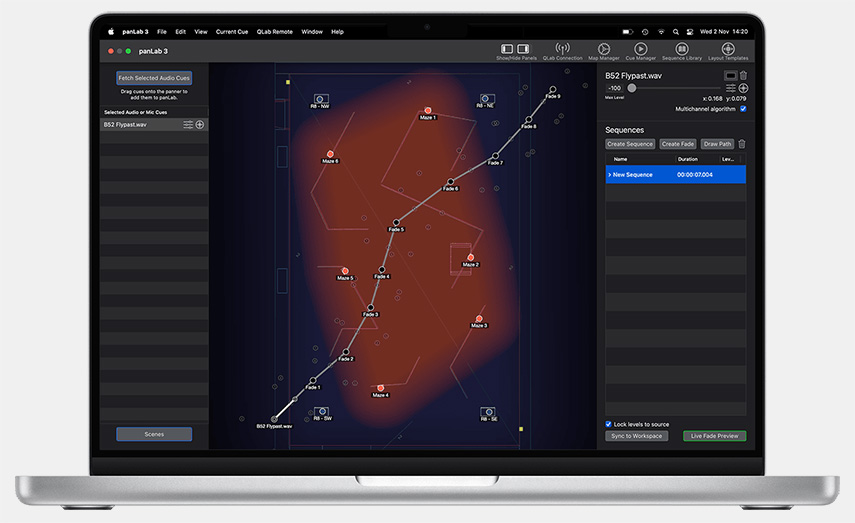855x523 pixels.
Task: Click the Fade 1 path point
Action: tap(313, 380)
